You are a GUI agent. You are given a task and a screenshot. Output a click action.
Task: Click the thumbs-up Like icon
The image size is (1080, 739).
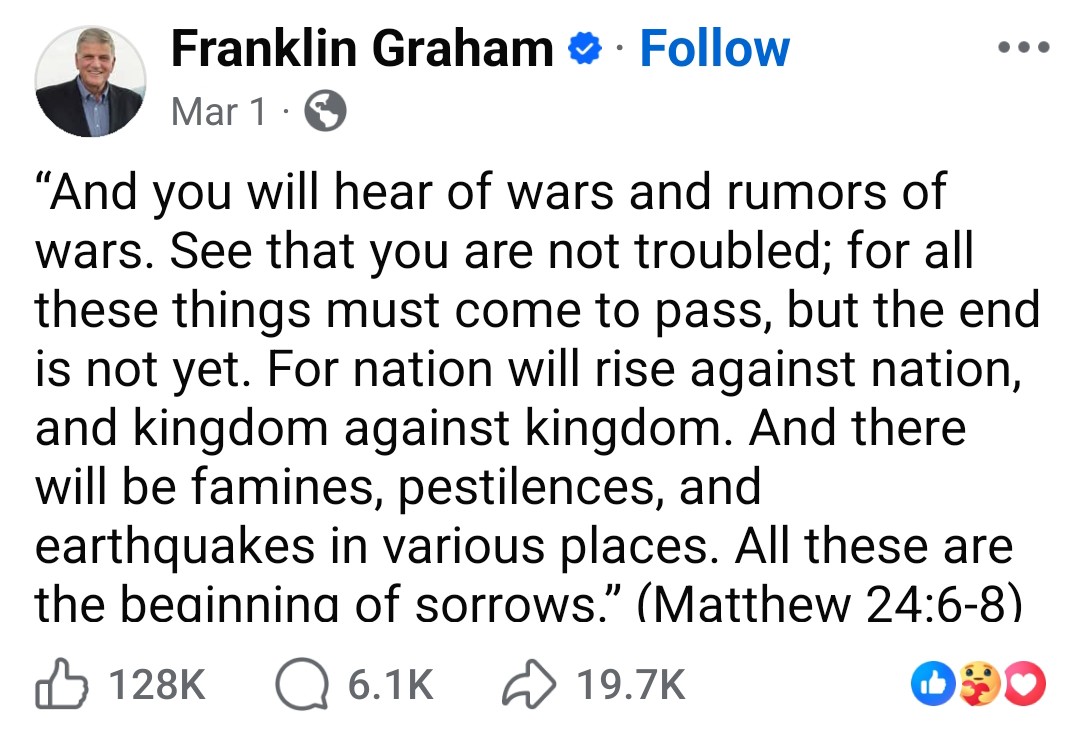pyautogui.click(x=63, y=685)
